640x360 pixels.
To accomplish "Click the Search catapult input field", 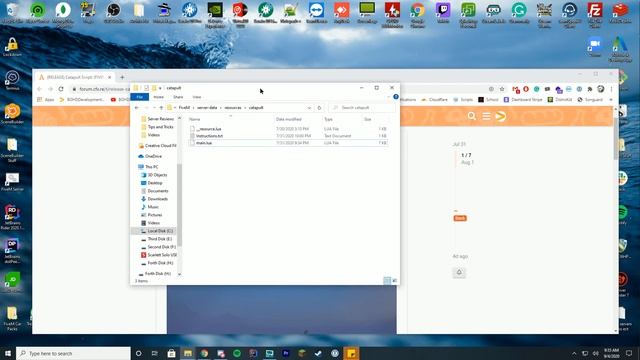I will [362, 108].
